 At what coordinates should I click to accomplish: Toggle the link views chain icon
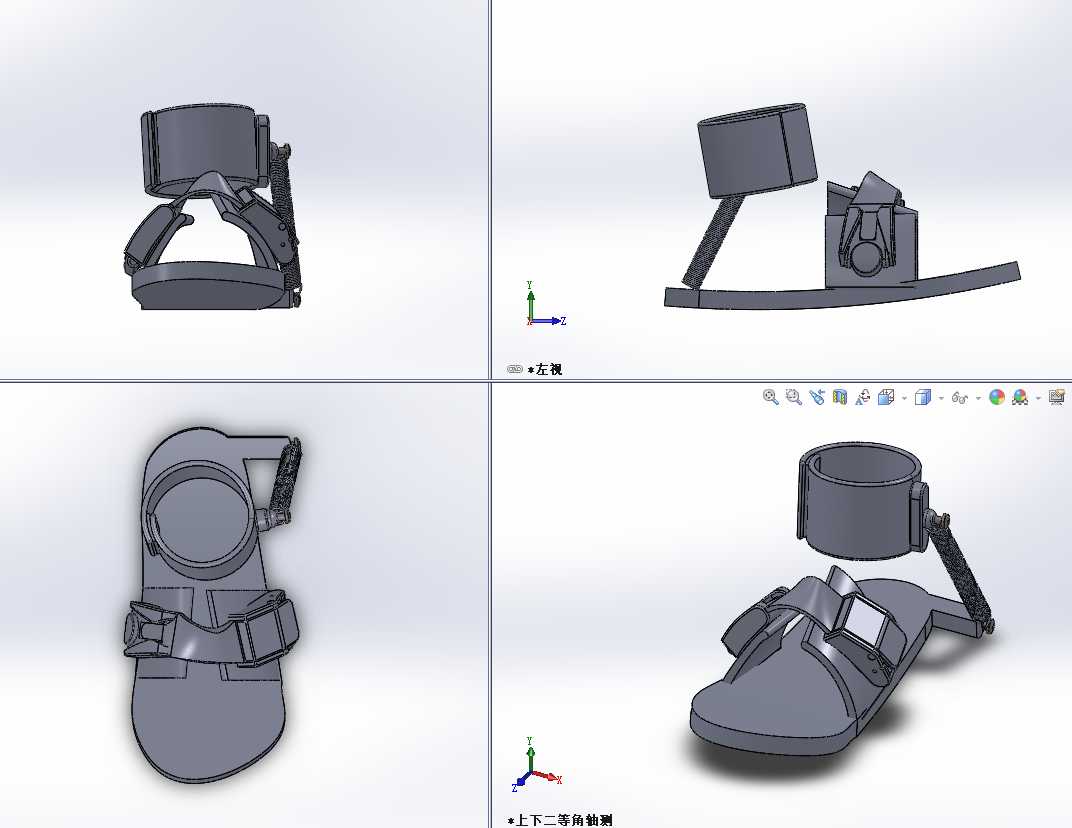point(515,369)
